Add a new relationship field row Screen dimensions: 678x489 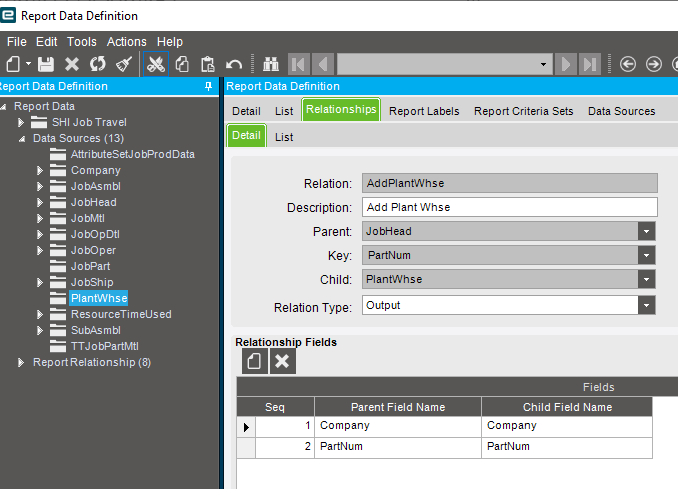(x=255, y=361)
